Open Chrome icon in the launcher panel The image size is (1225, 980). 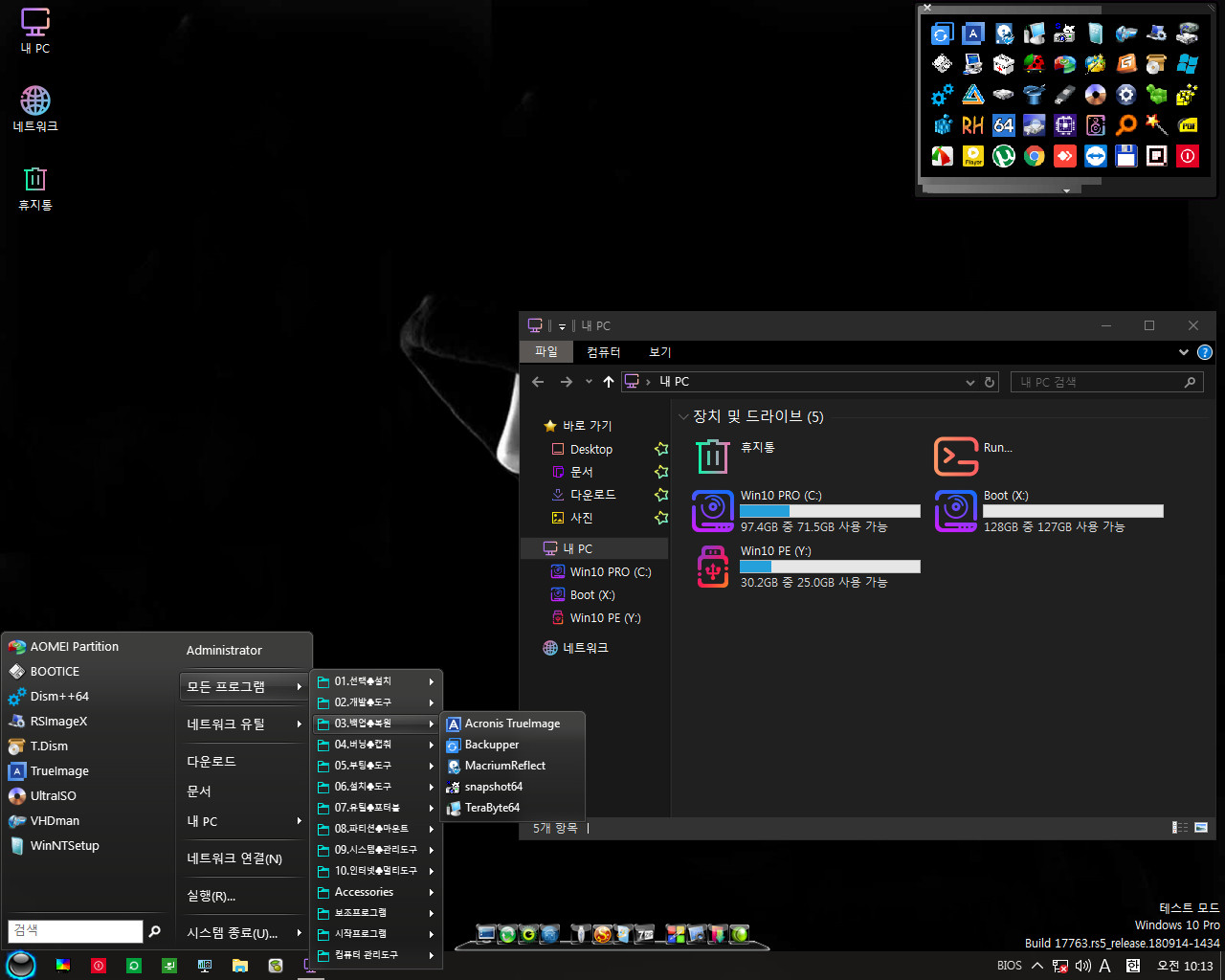coord(1035,156)
